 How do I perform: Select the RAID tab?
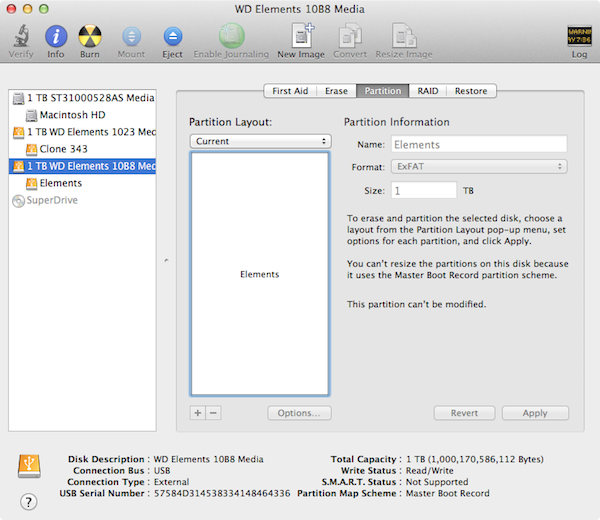[x=427, y=91]
